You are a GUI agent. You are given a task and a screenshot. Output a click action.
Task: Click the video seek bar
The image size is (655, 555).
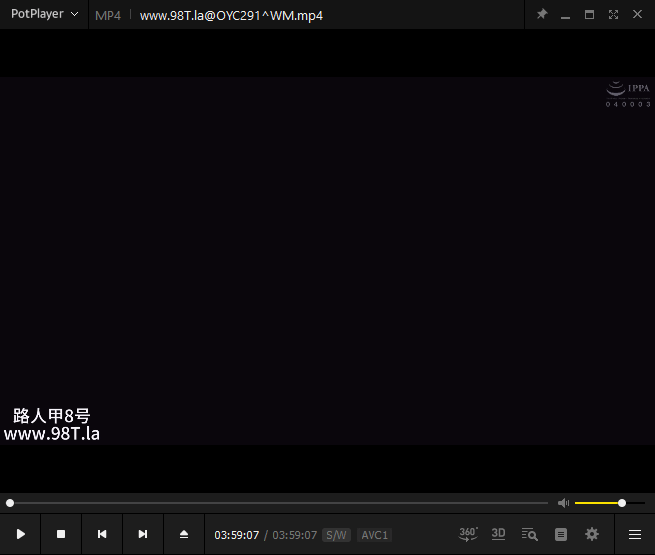click(x=278, y=503)
